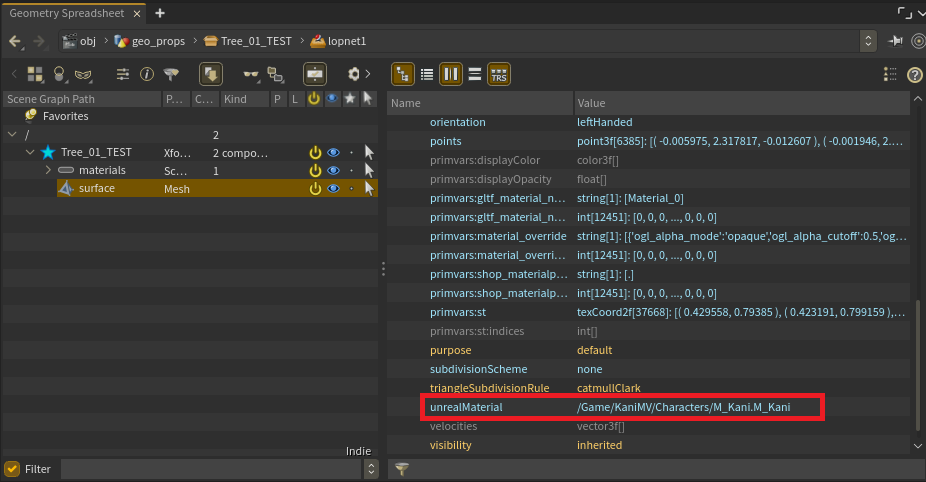Select the primvars:st attribute row
The width and height of the screenshot is (926, 482).
648,312
